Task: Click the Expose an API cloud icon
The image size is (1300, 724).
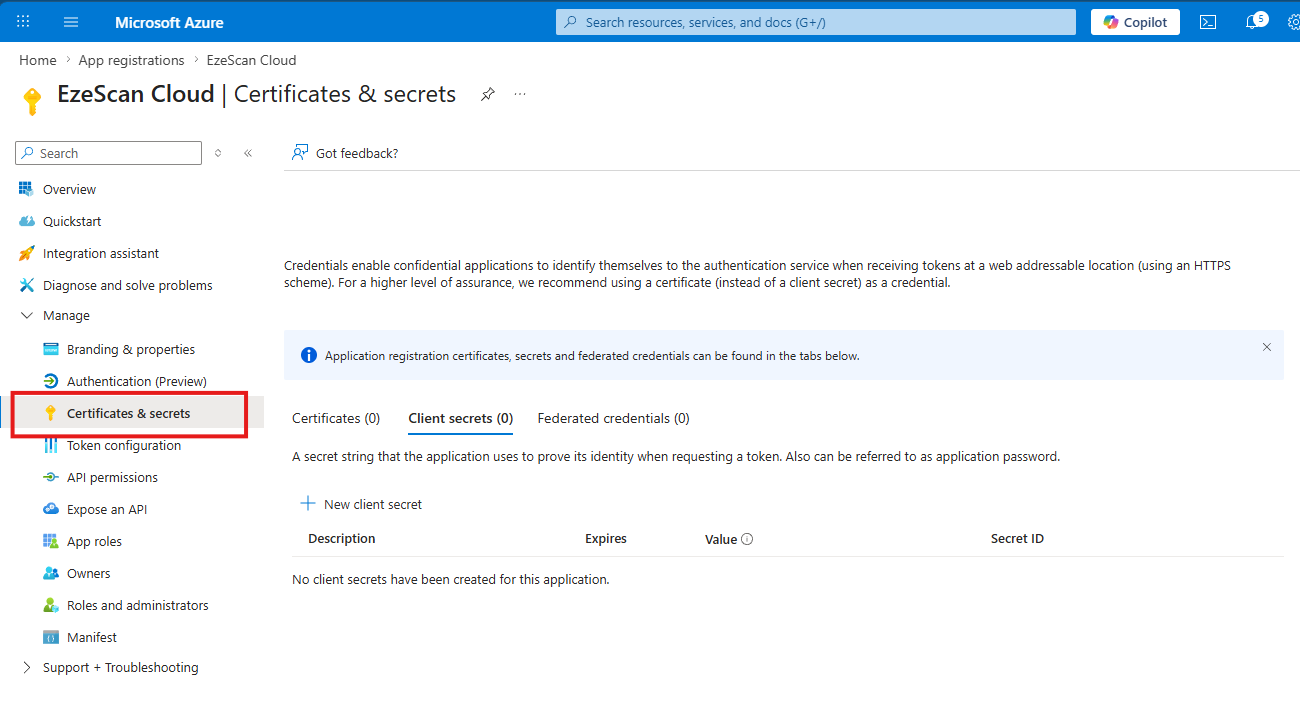Action: (x=50, y=509)
